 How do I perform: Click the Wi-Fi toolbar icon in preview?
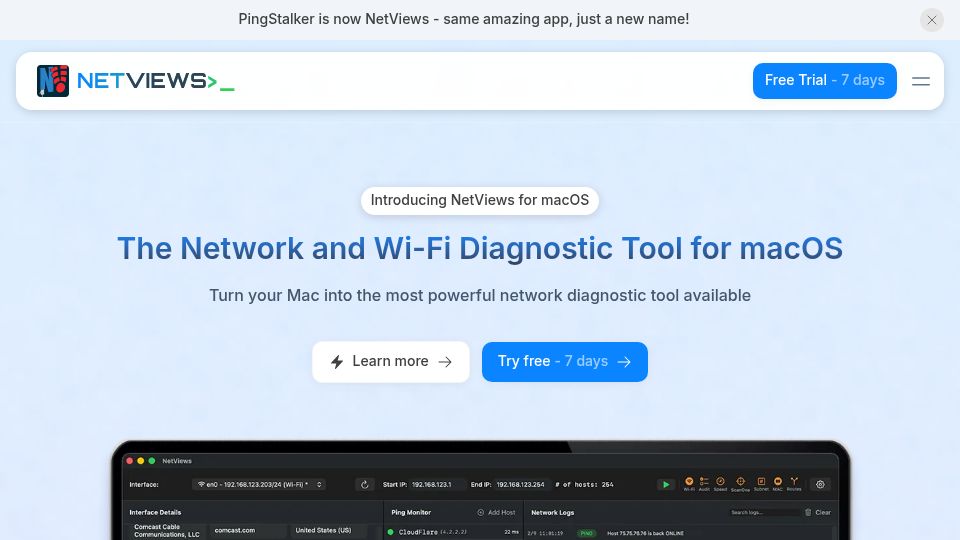[x=689, y=484]
